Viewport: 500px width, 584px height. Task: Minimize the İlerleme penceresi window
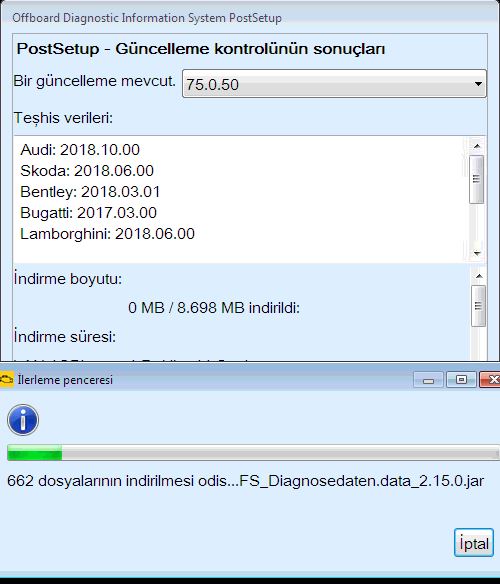coord(428,380)
